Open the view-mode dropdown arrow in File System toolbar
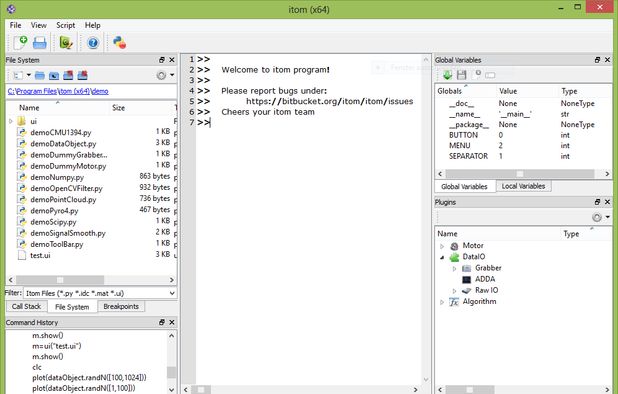The image size is (618, 394). (x=28, y=75)
